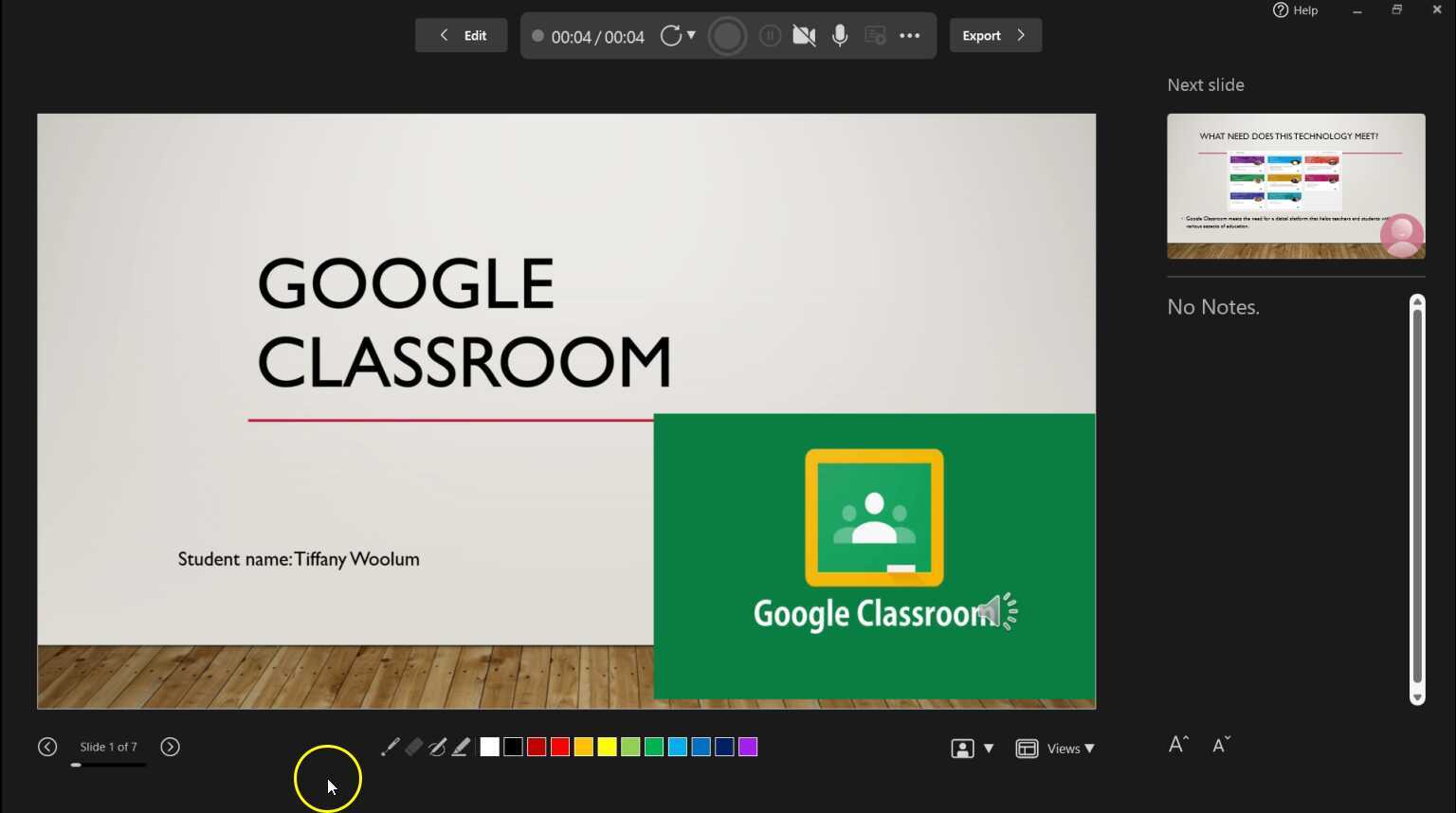Open the Help menu
This screenshot has height=813, width=1456.
tap(1295, 10)
